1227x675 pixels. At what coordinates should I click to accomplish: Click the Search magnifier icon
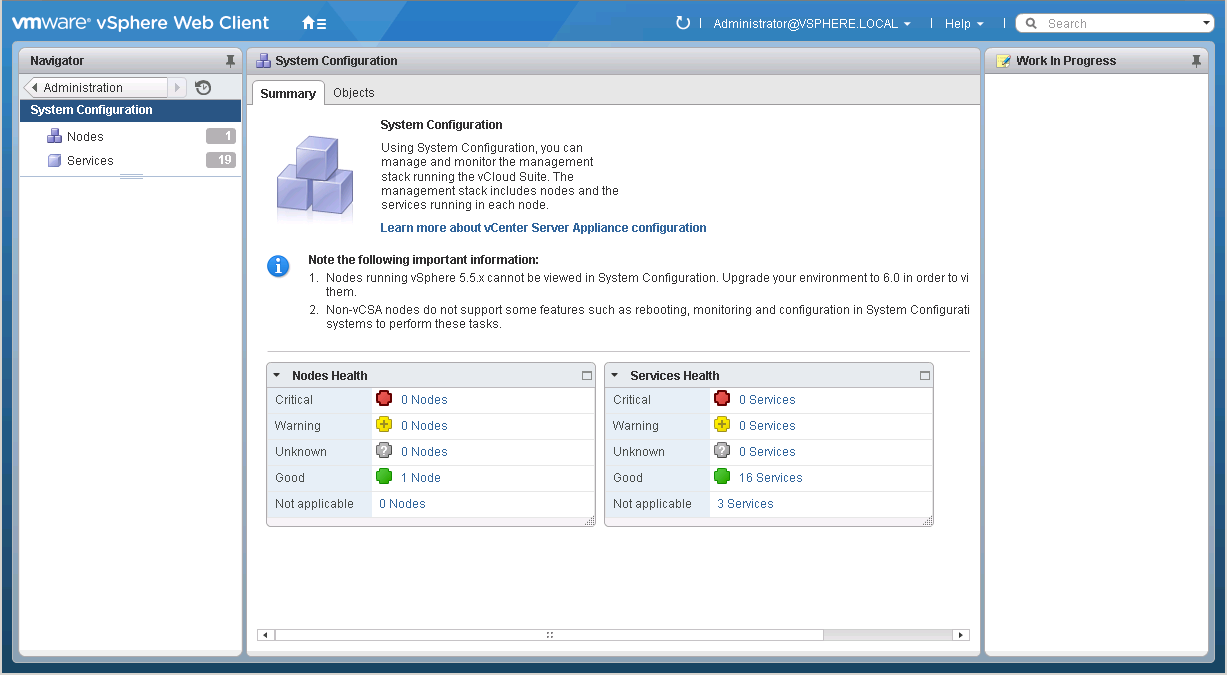point(1034,22)
